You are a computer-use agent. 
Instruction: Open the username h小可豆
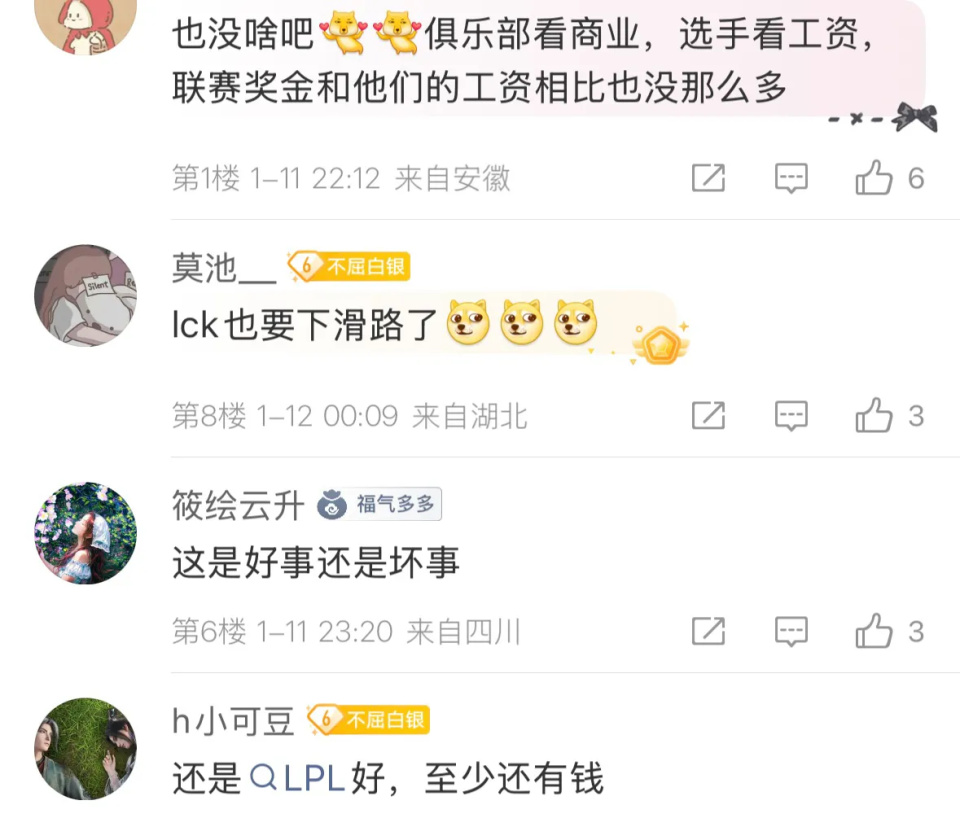pyautogui.click(x=233, y=721)
